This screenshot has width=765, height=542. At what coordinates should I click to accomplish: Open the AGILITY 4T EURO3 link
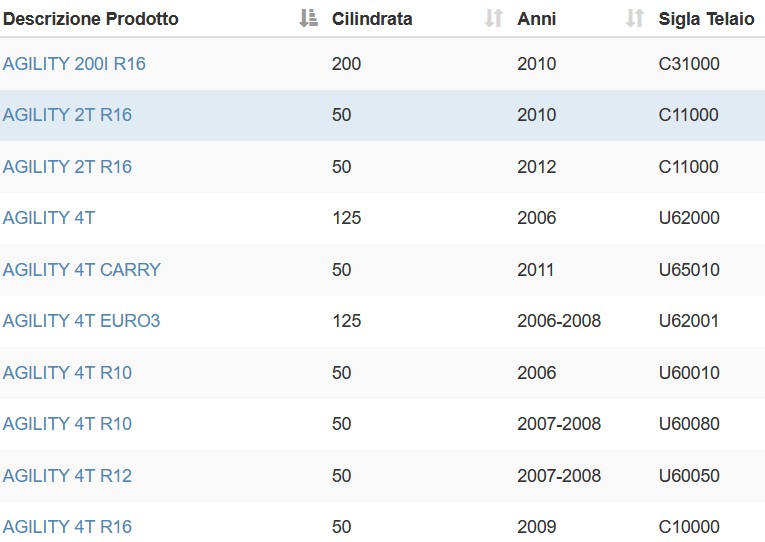pos(81,321)
